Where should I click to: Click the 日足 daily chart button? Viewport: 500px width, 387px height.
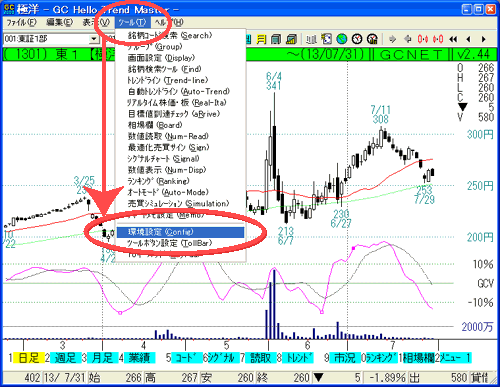click(29, 358)
